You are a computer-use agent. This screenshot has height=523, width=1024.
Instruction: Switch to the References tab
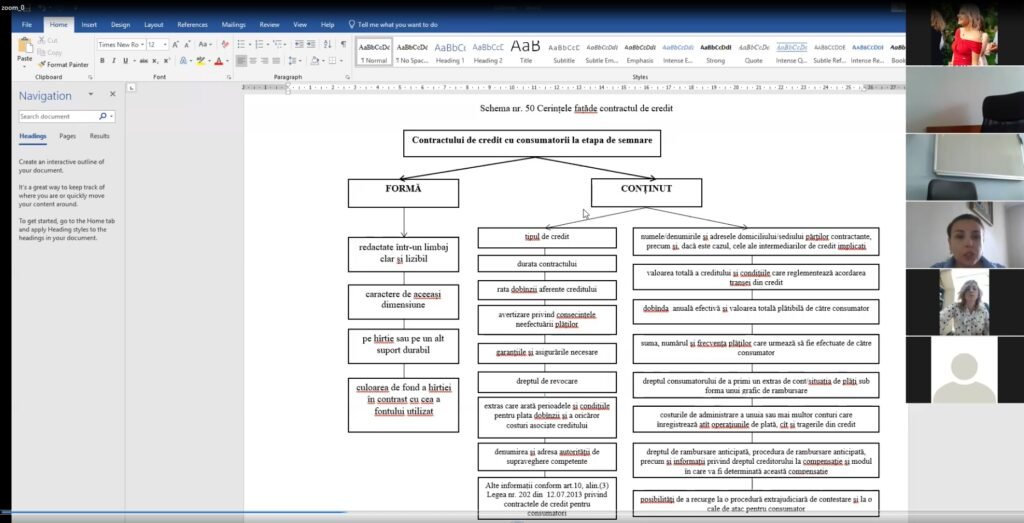coord(193,25)
